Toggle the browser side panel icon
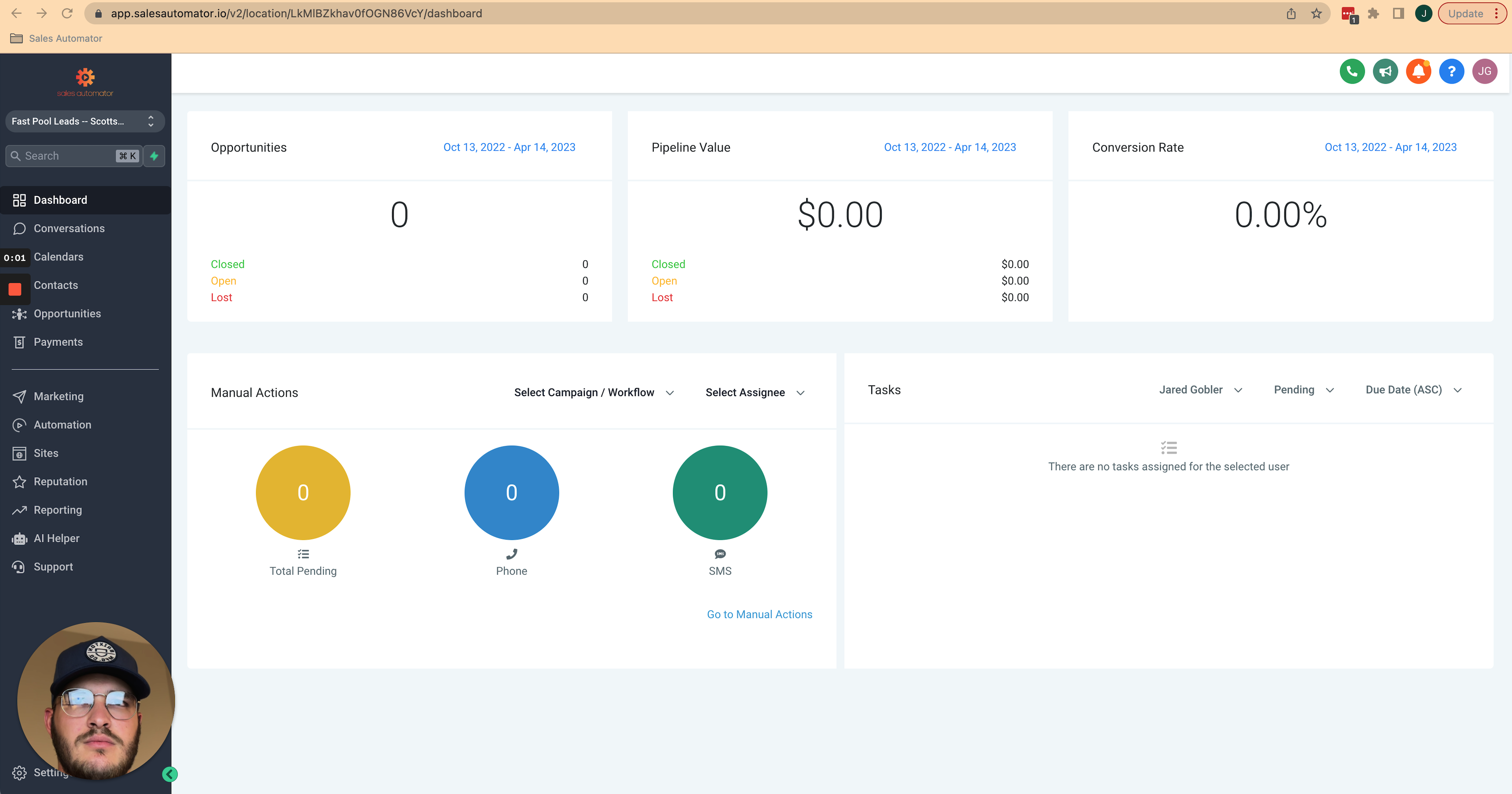 pyautogui.click(x=1398, y=14)
